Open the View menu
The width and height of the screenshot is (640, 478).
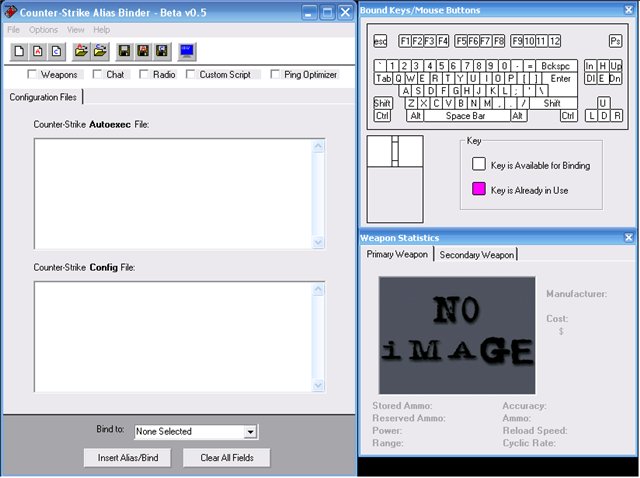pyautogui.click(x=76, y=30)
